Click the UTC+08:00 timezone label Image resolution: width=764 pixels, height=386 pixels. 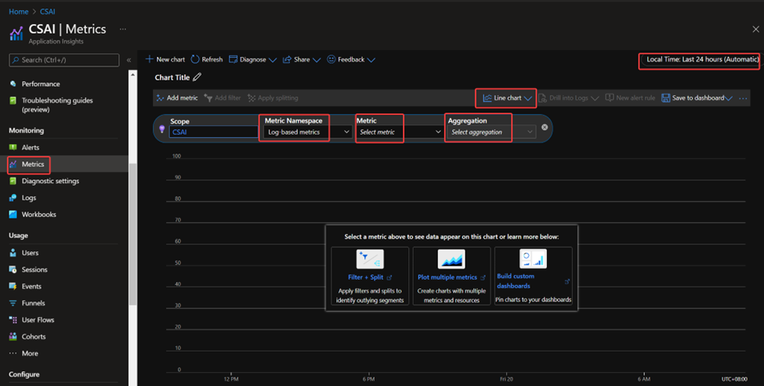click(734, 379)
